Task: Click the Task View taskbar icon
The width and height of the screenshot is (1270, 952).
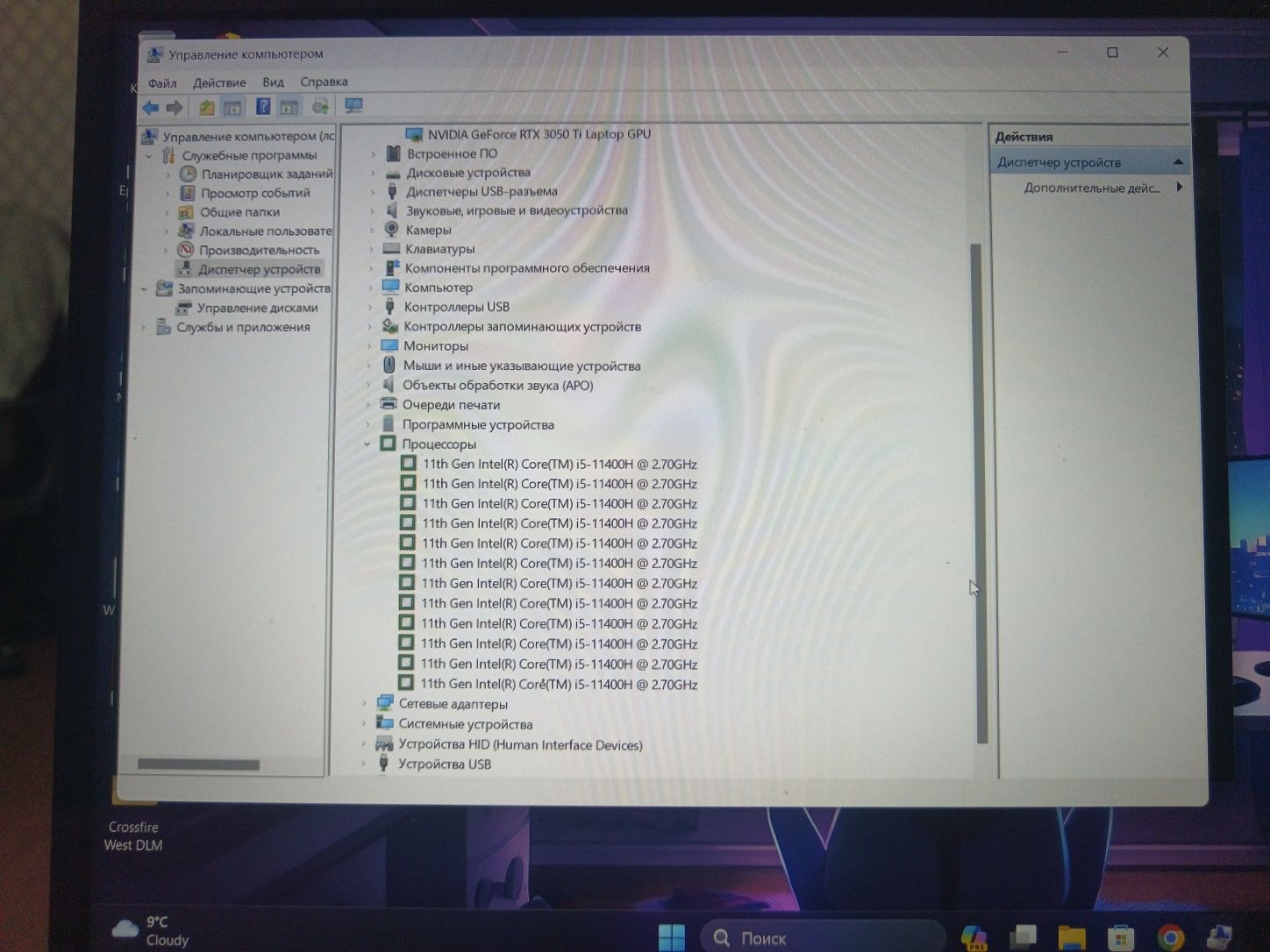Action: (1022, 938)
